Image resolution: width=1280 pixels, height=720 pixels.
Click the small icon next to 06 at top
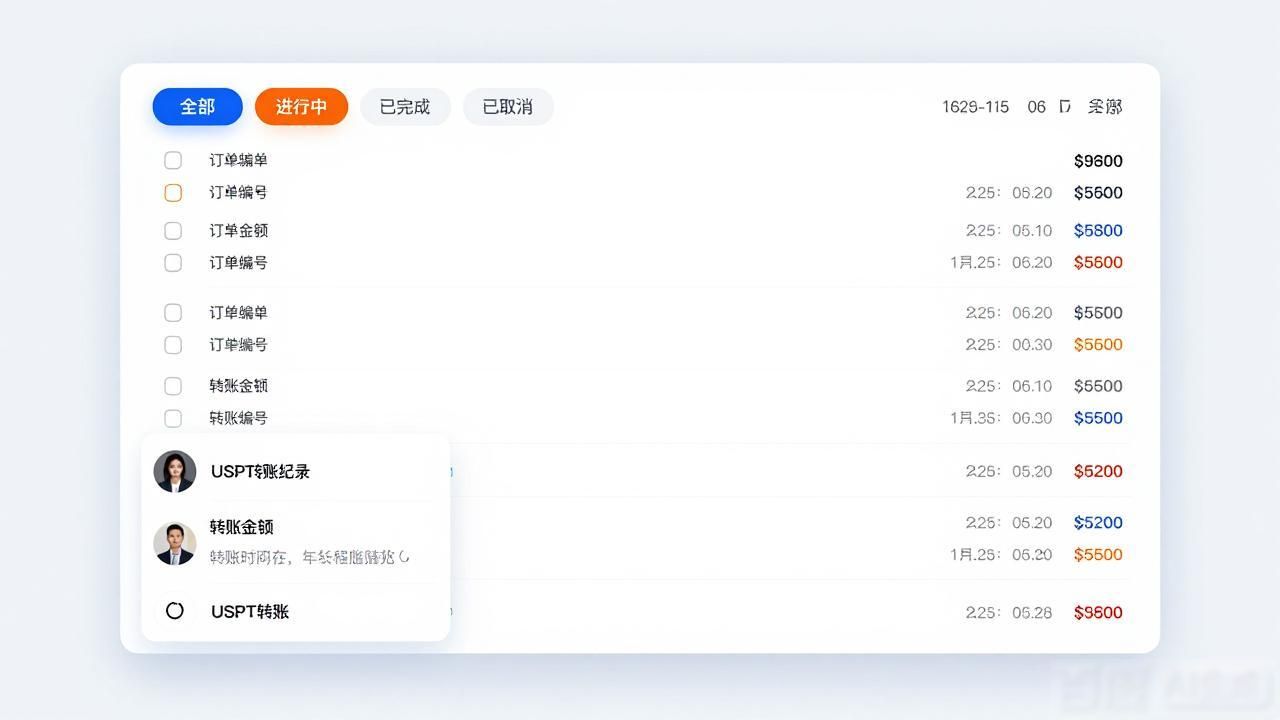(1065, 107)
